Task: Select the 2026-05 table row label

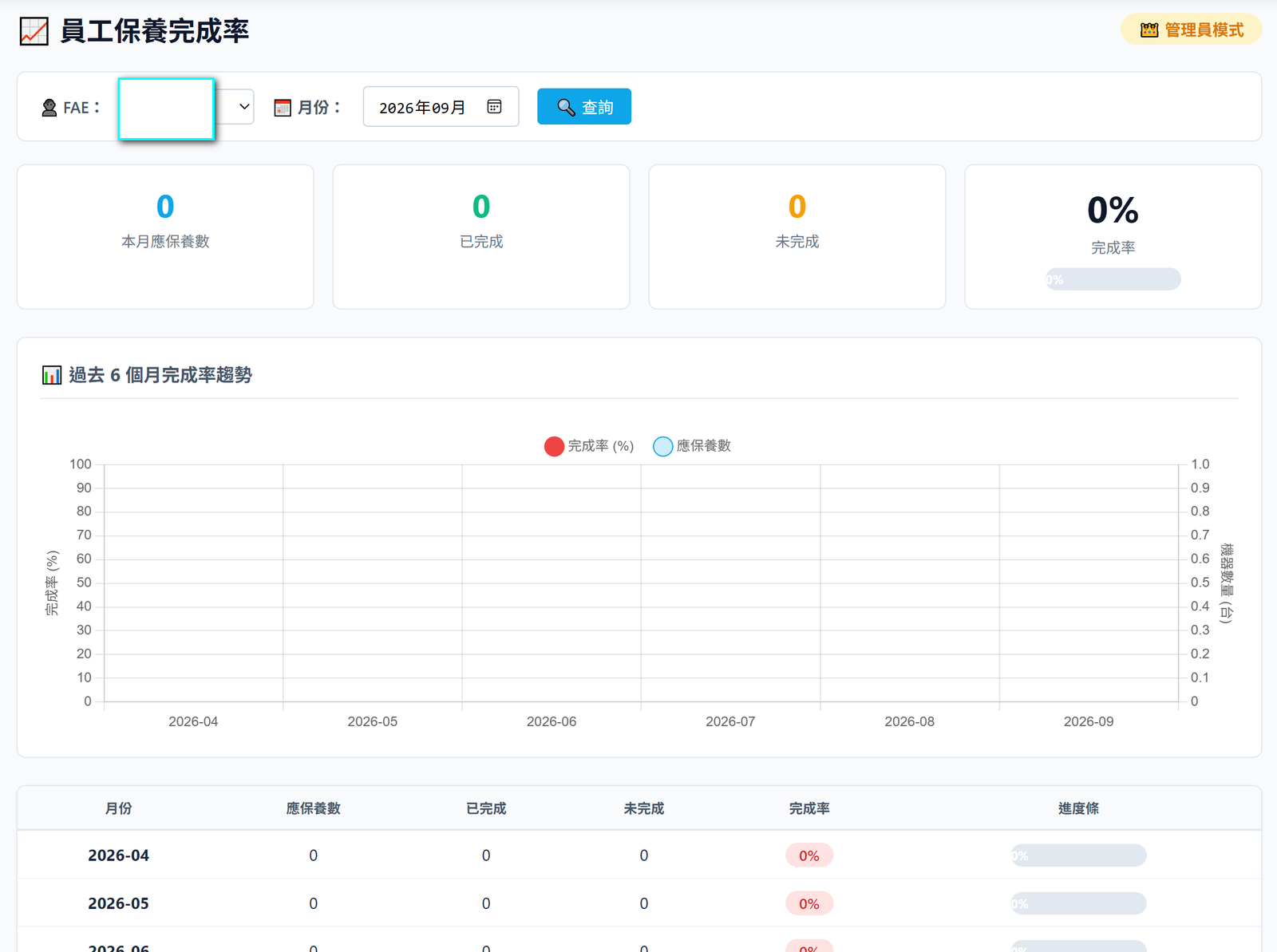Action: pos(118,903)
